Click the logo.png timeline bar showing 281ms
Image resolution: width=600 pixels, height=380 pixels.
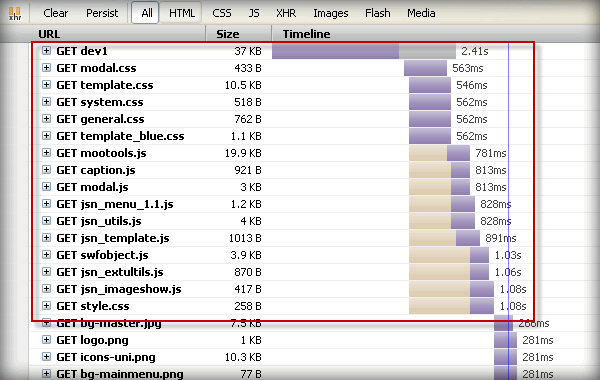pos(505,340)
